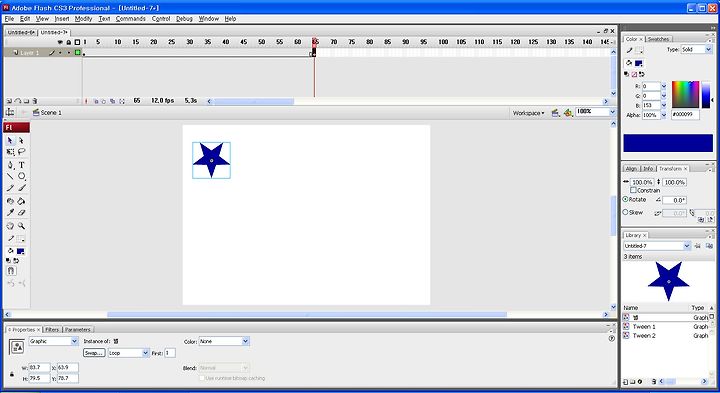Click Black and White reset in Color panel
This screenshot has height=393, width=720.
click(627, 74)
